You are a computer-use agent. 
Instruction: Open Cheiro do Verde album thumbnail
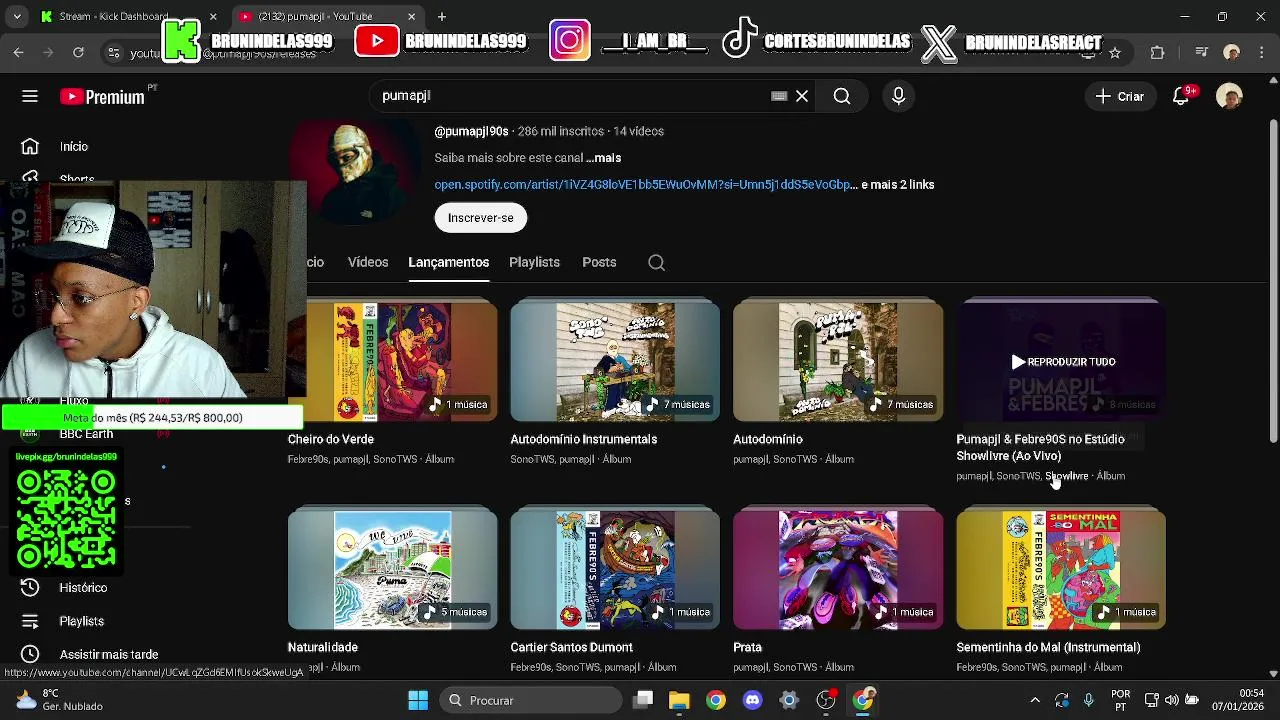(x=392, y=361)
